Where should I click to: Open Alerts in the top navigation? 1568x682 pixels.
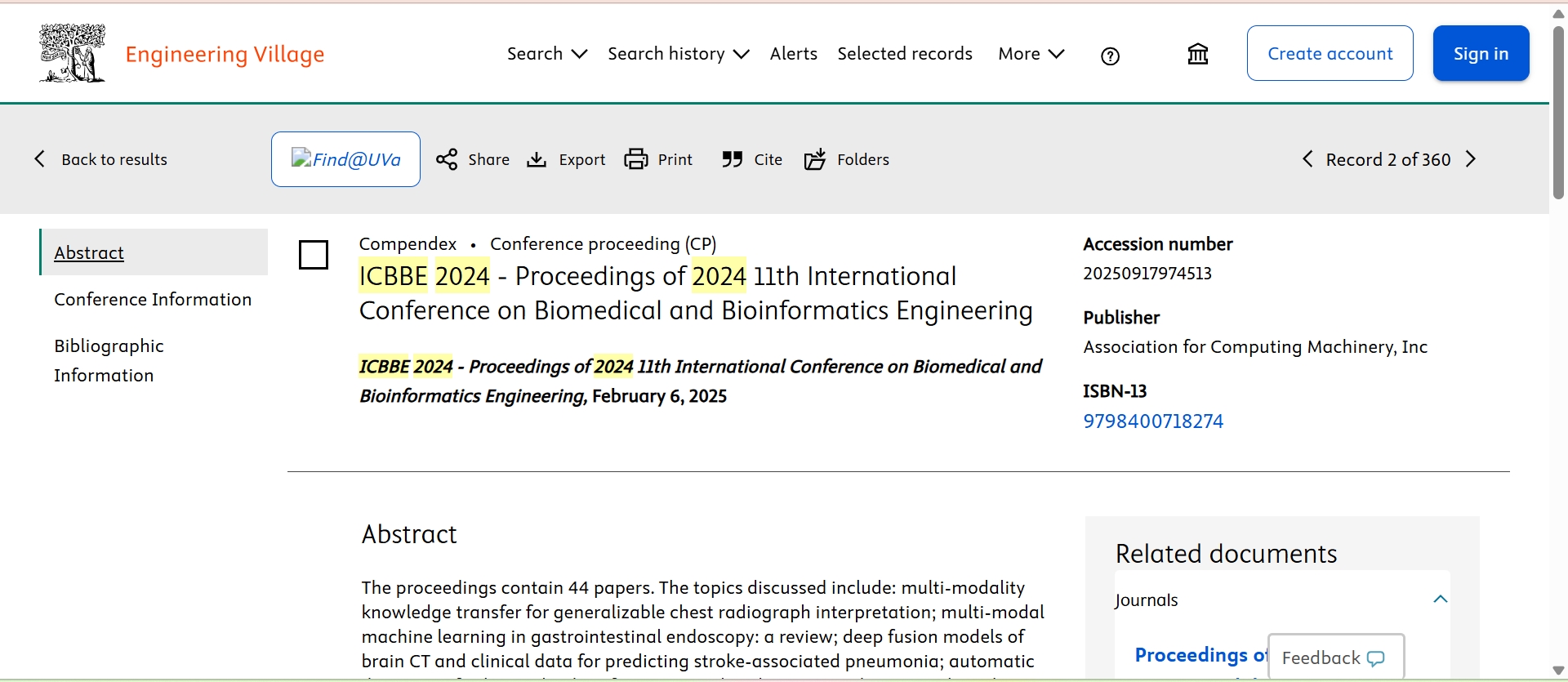794,54
